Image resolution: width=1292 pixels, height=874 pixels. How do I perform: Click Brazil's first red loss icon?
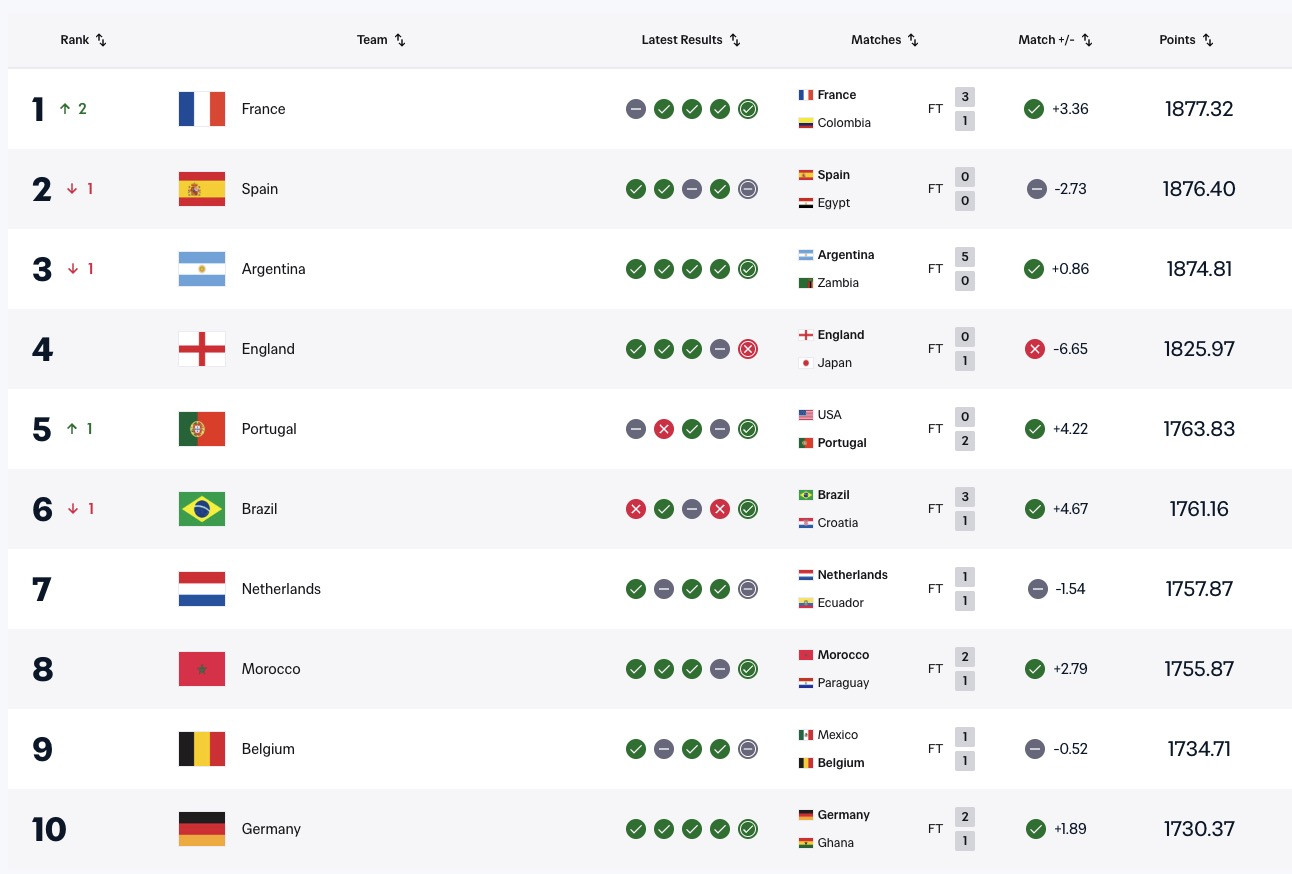click(x=635, y=509)
